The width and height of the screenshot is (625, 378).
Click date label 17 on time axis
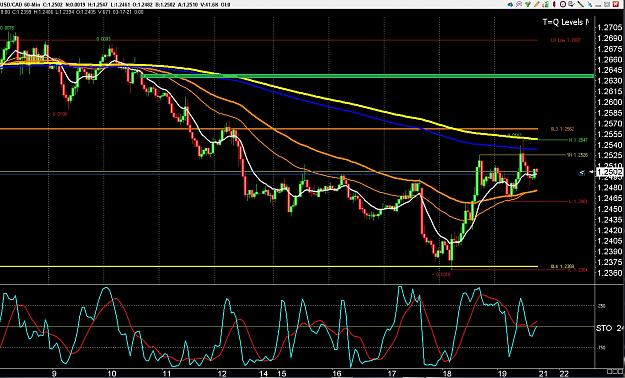392,374
